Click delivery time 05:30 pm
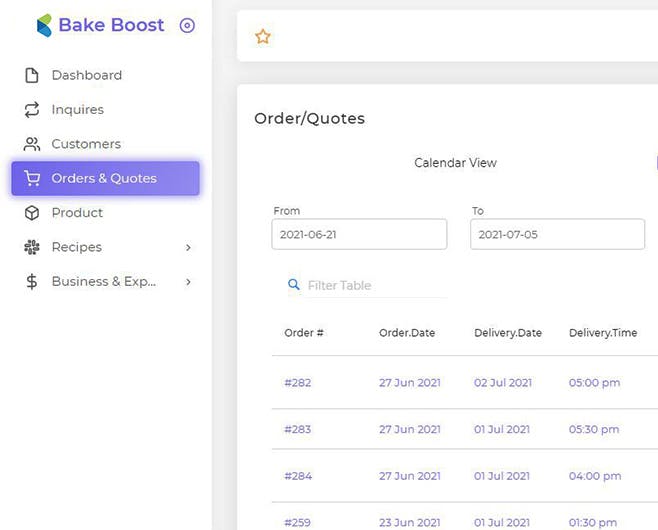 [x=594, y=429]
